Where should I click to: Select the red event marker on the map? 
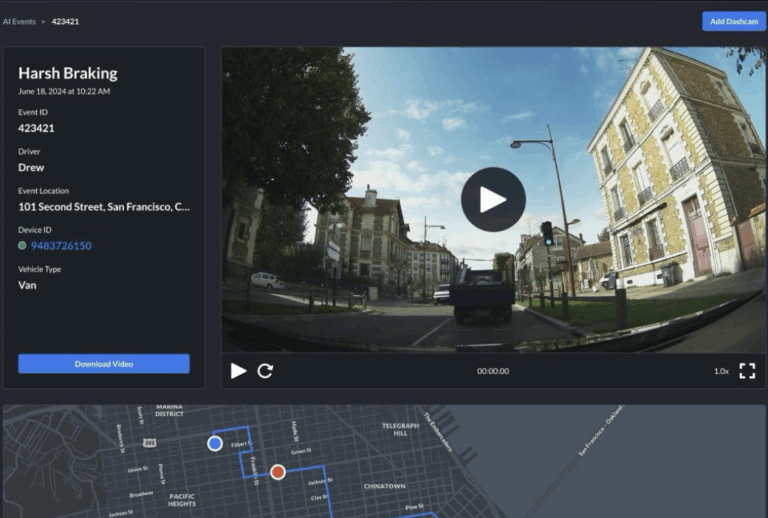[278, 472]
